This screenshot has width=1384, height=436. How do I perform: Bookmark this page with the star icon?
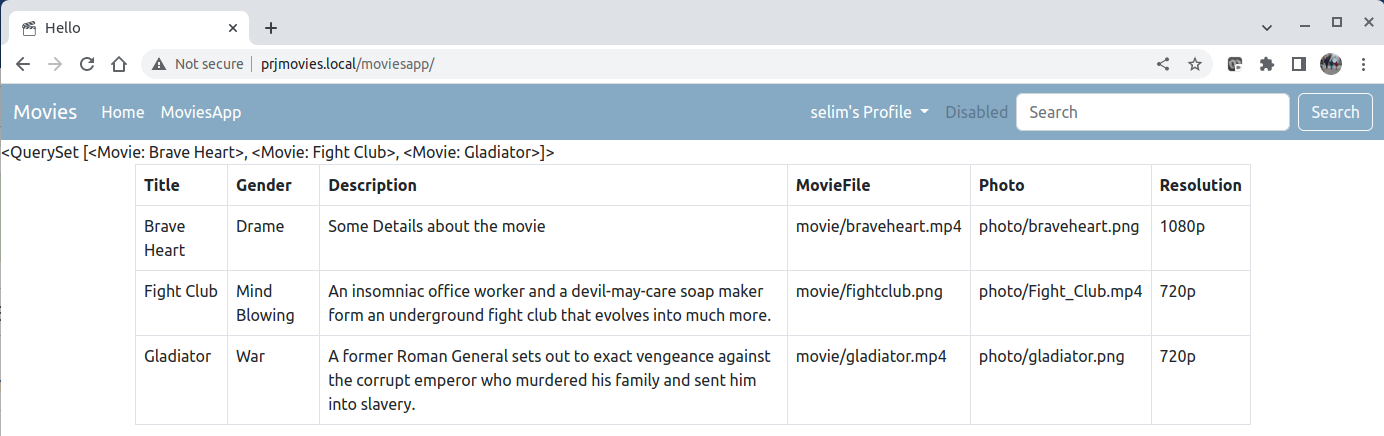click(1194, 64)
